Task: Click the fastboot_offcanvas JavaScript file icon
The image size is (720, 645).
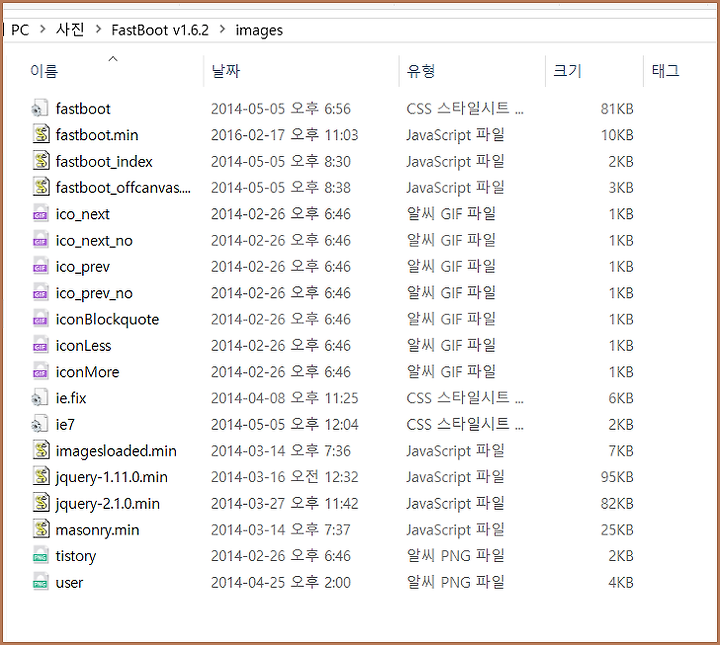Action: point(41,187)
